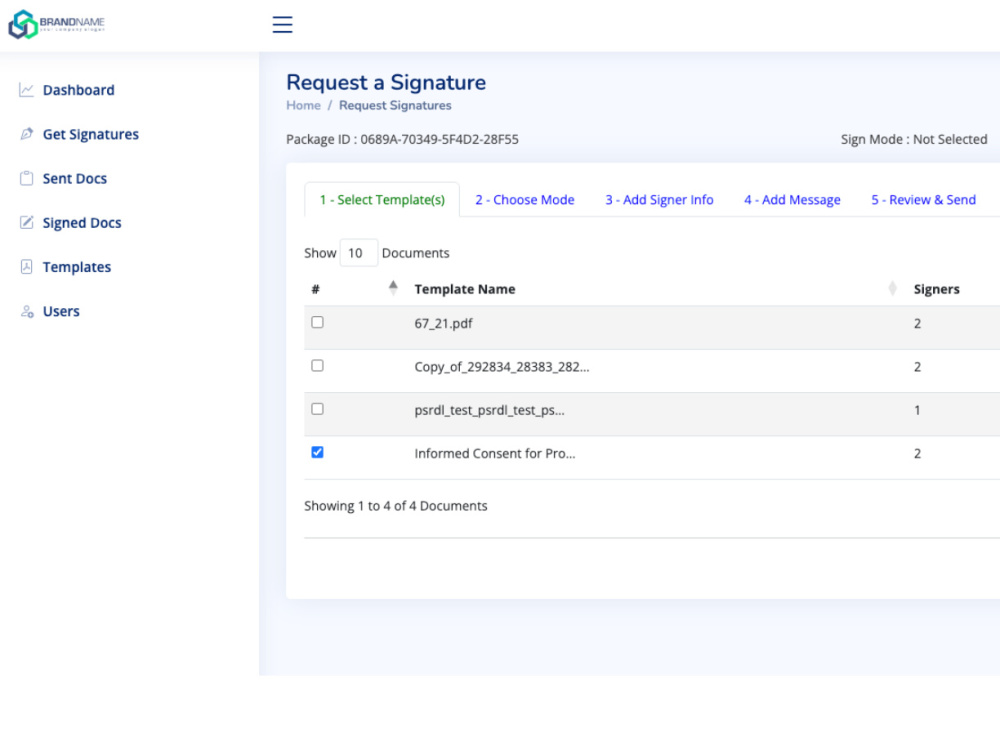
Task: Click Sign Mode : Not Selected text
Action: [x=913, y=139]
